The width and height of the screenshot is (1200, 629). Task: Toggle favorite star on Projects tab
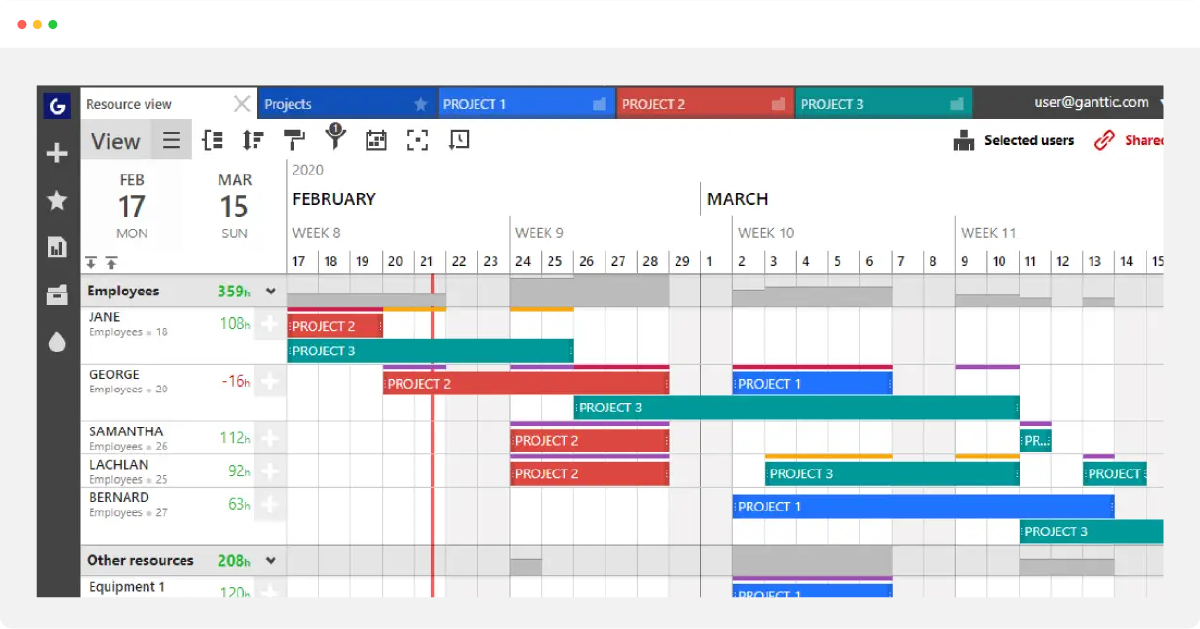421,104
